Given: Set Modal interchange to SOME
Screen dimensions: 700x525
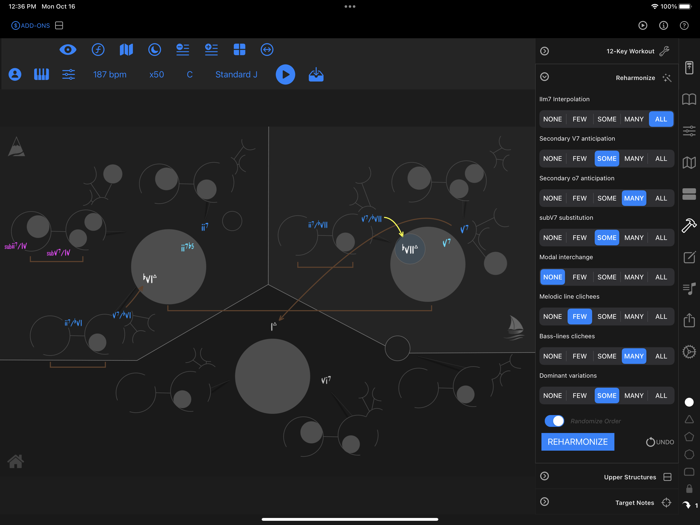Looking at the screenshot, I should (x=607, y=277).
